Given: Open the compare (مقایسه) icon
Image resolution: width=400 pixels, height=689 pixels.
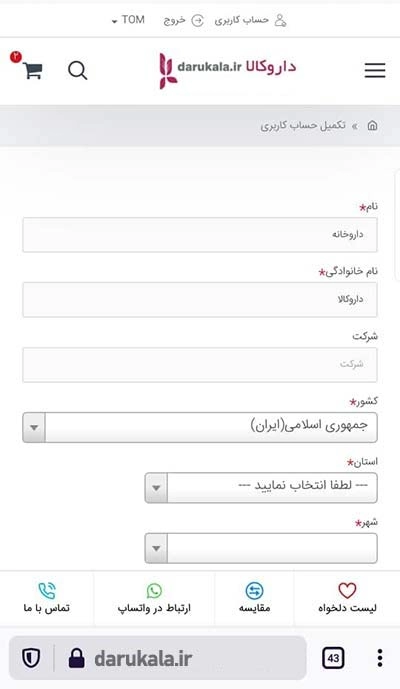Looking at the screenshot, I should [255, 591].
